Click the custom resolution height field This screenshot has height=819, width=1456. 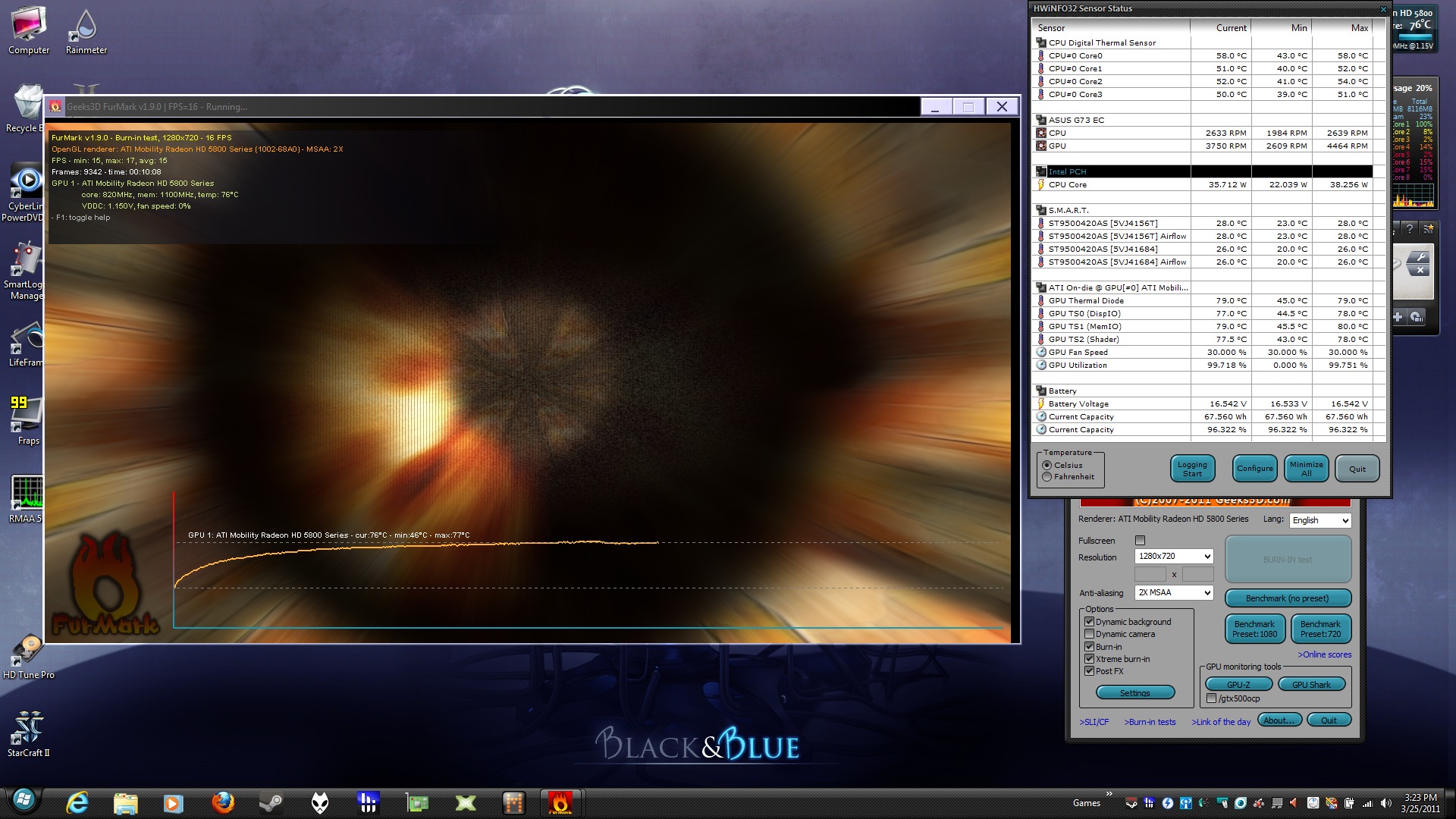(1197, 574)
